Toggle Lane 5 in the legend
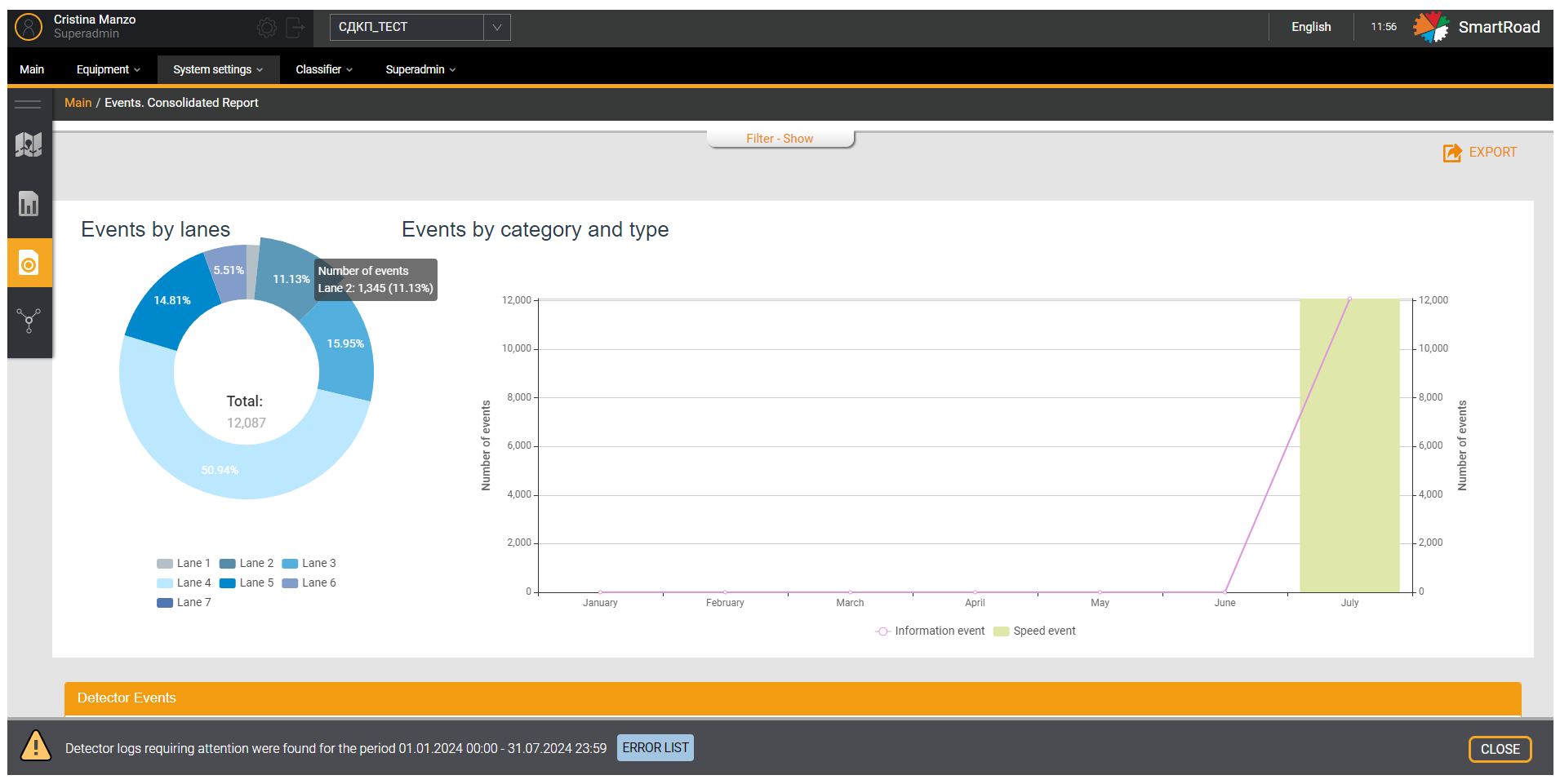The image size is (1560, 784). tap(247, 583)
